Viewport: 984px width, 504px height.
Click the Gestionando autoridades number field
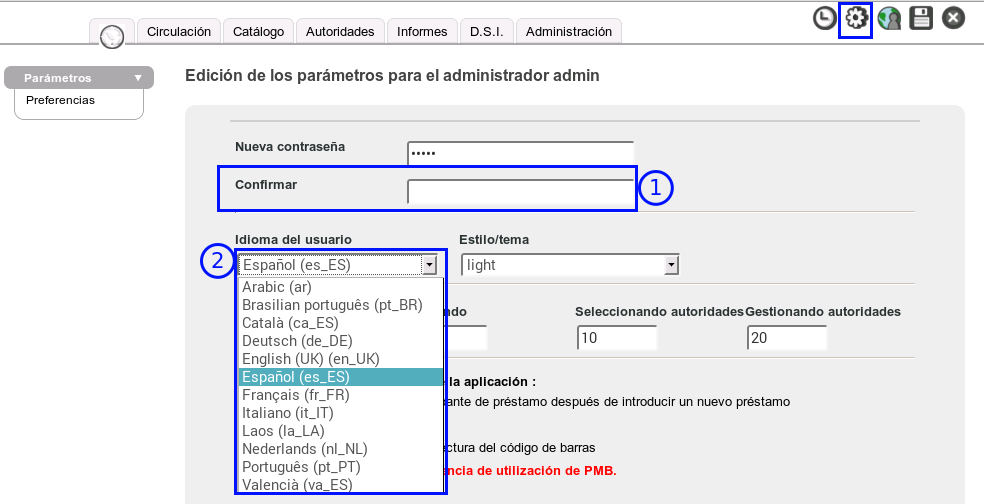coord(786,338)
